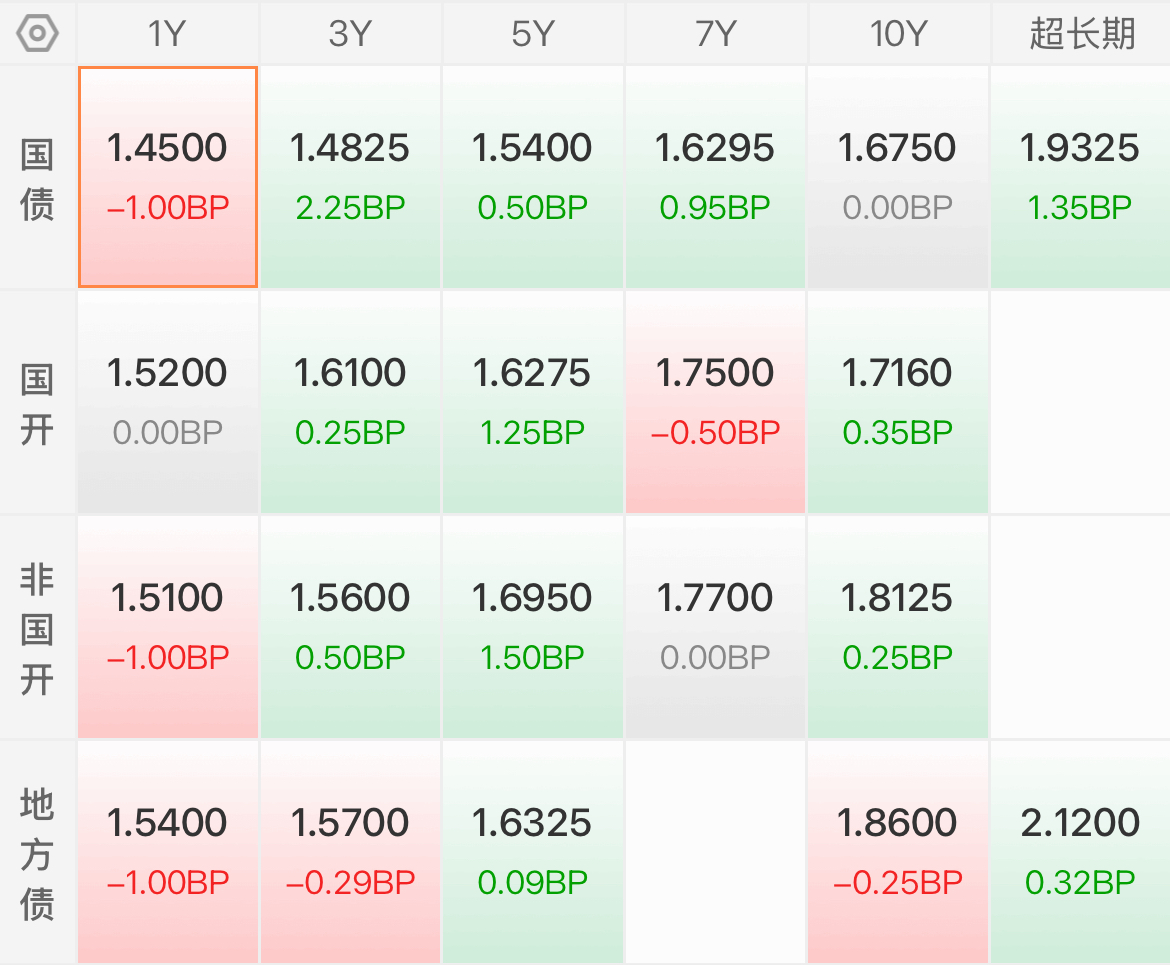This screenshot has height=965, width=1170.
Task: Click the 国债 row label
Action: (37, 178)
